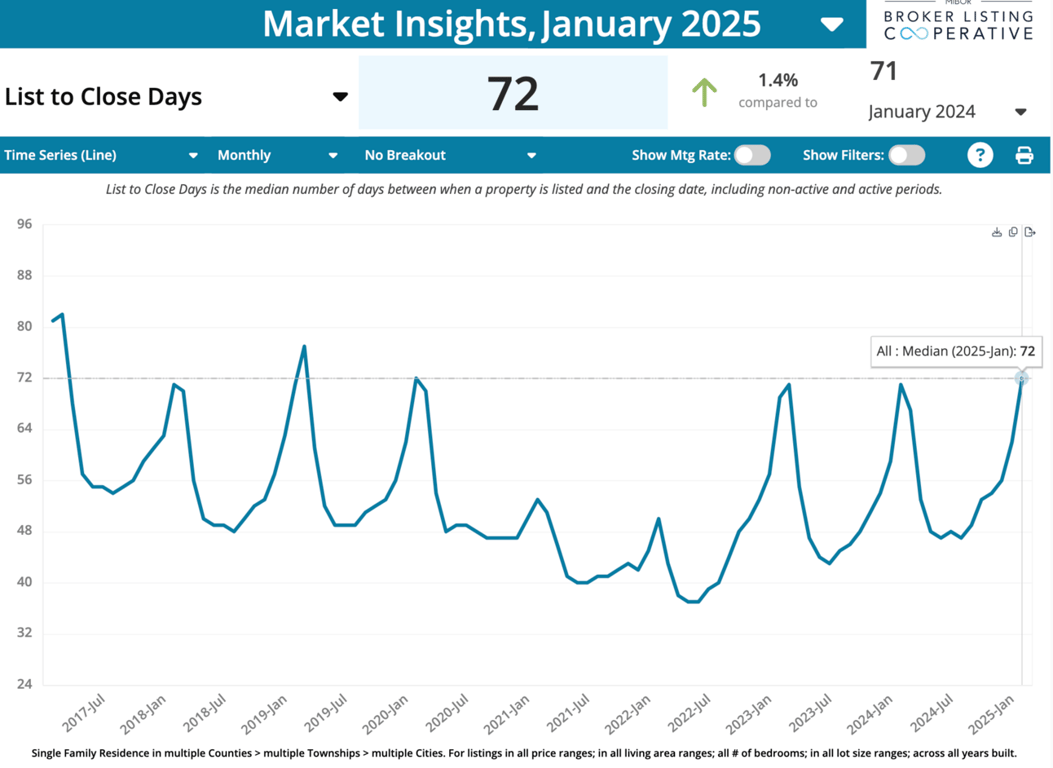
Task: Click the 'compared to' label
Action: click(x=778, y=103)
